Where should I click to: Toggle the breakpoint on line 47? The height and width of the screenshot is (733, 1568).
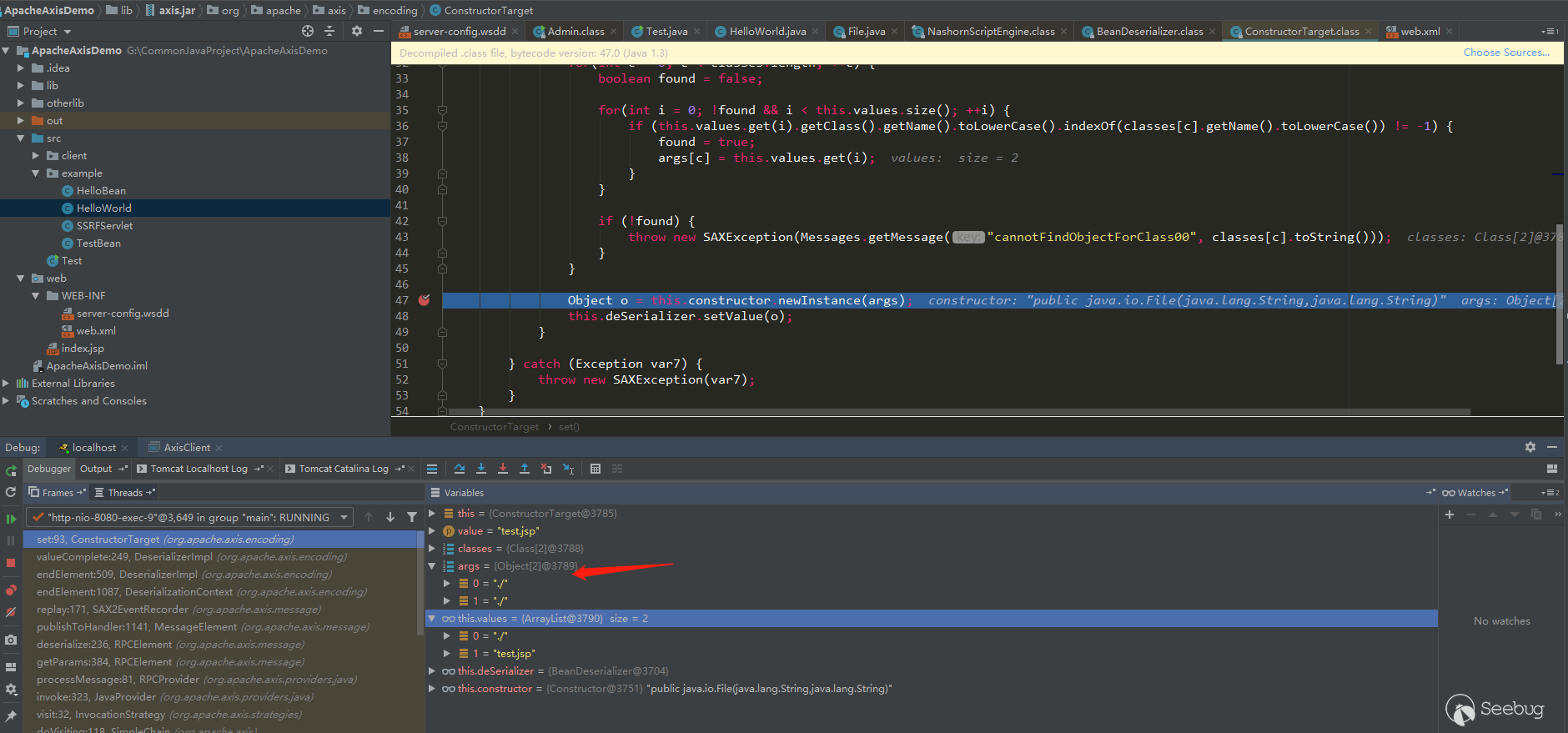click(x=424, y=300)
